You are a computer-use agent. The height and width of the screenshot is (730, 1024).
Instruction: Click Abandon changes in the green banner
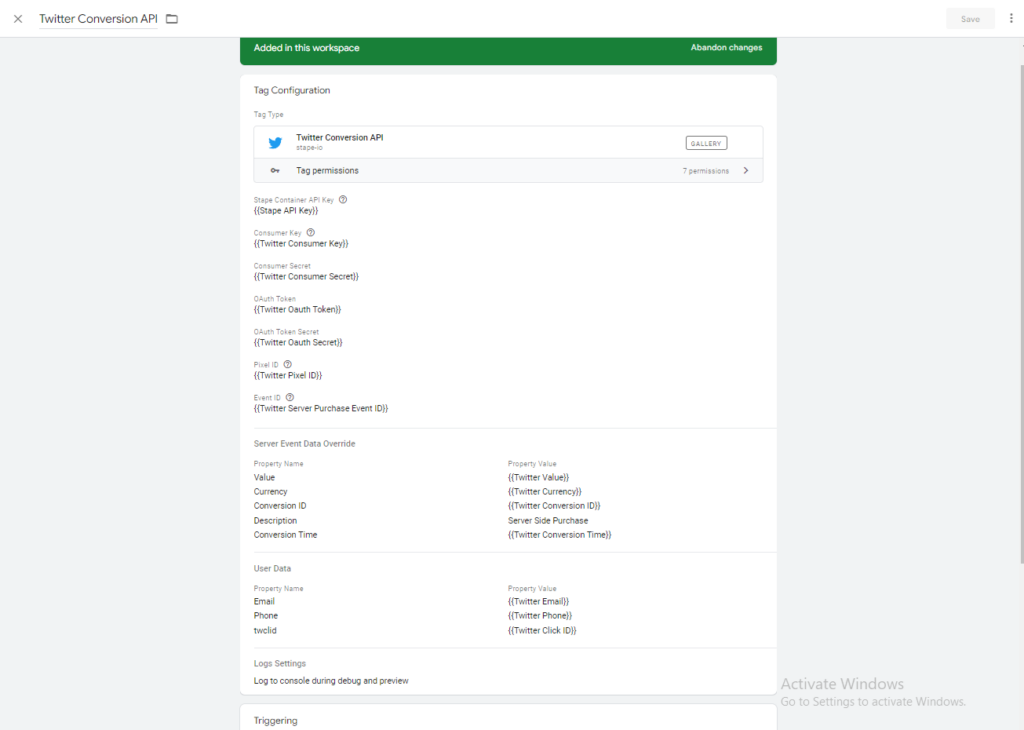(726, 48)
